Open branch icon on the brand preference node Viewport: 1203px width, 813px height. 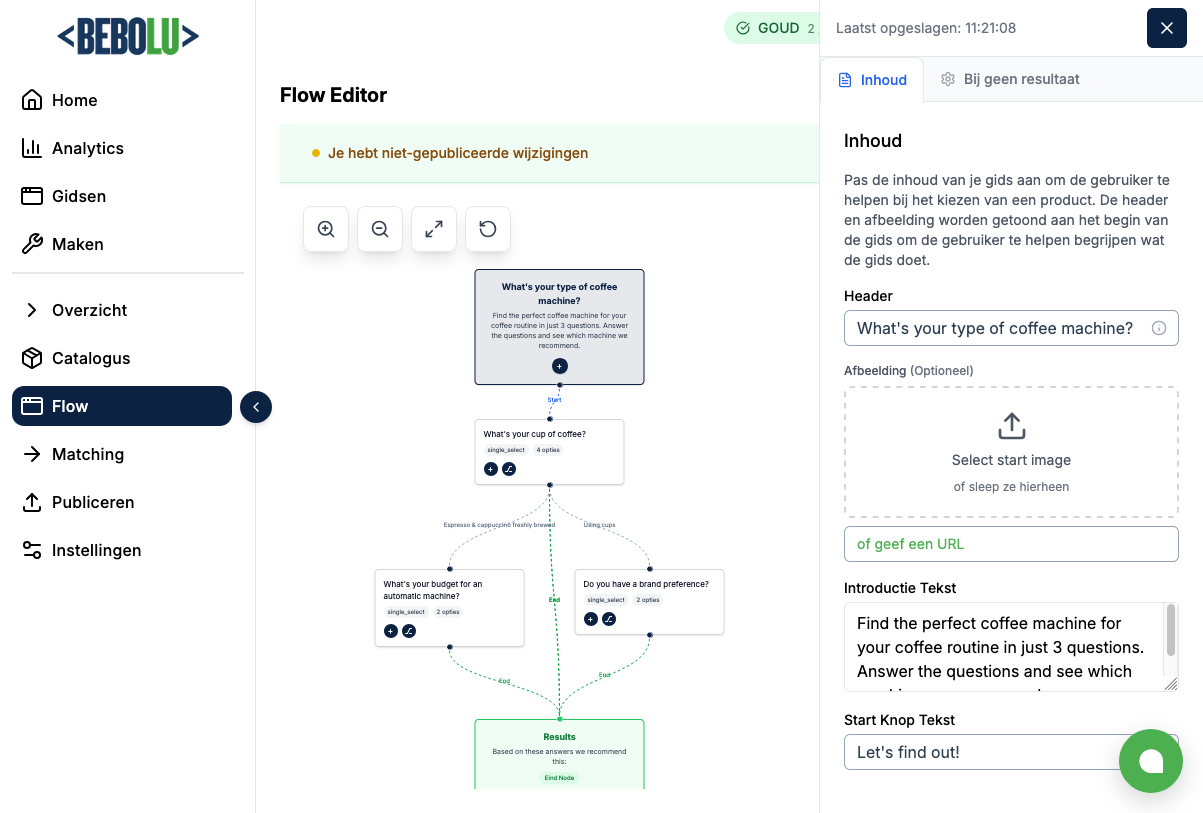[x=609, y=619]
